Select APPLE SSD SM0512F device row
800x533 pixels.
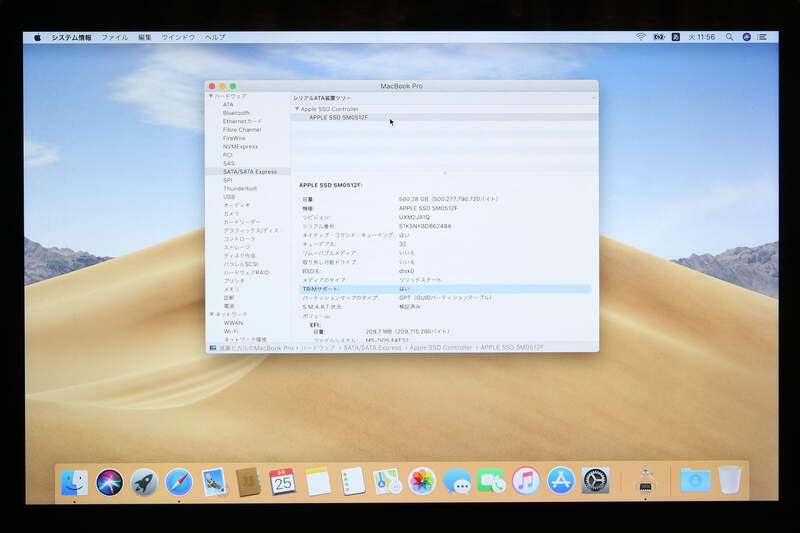point(444,117)
